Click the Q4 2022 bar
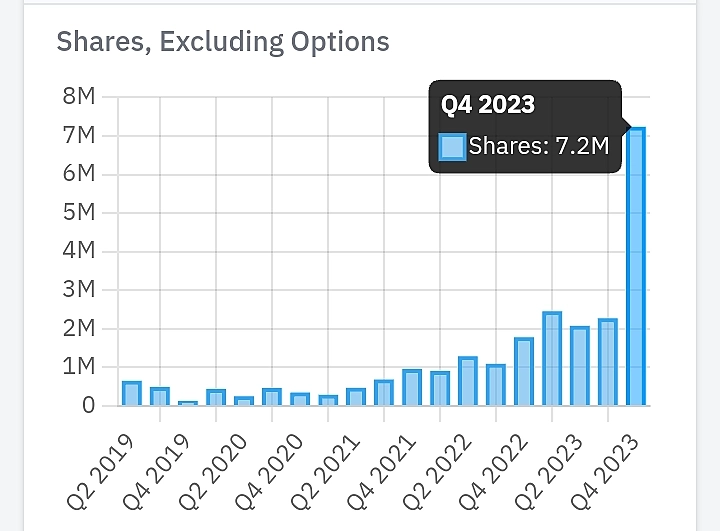 [x=524, y=372]
